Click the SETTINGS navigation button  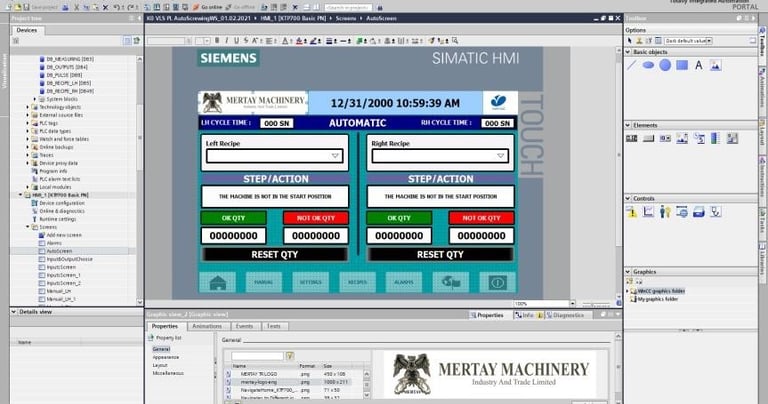coord(311,283)
